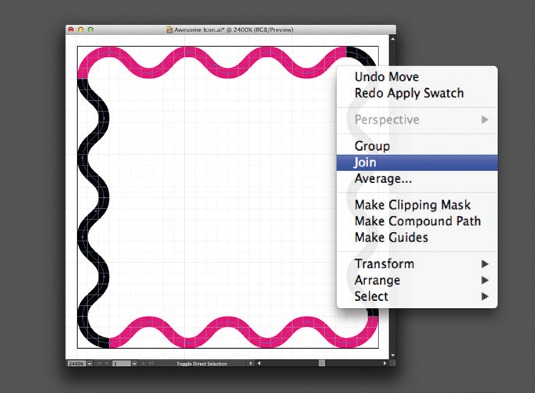
Task: Expand the Arrange submenu arrow
Action: click(x=485, y=280)
